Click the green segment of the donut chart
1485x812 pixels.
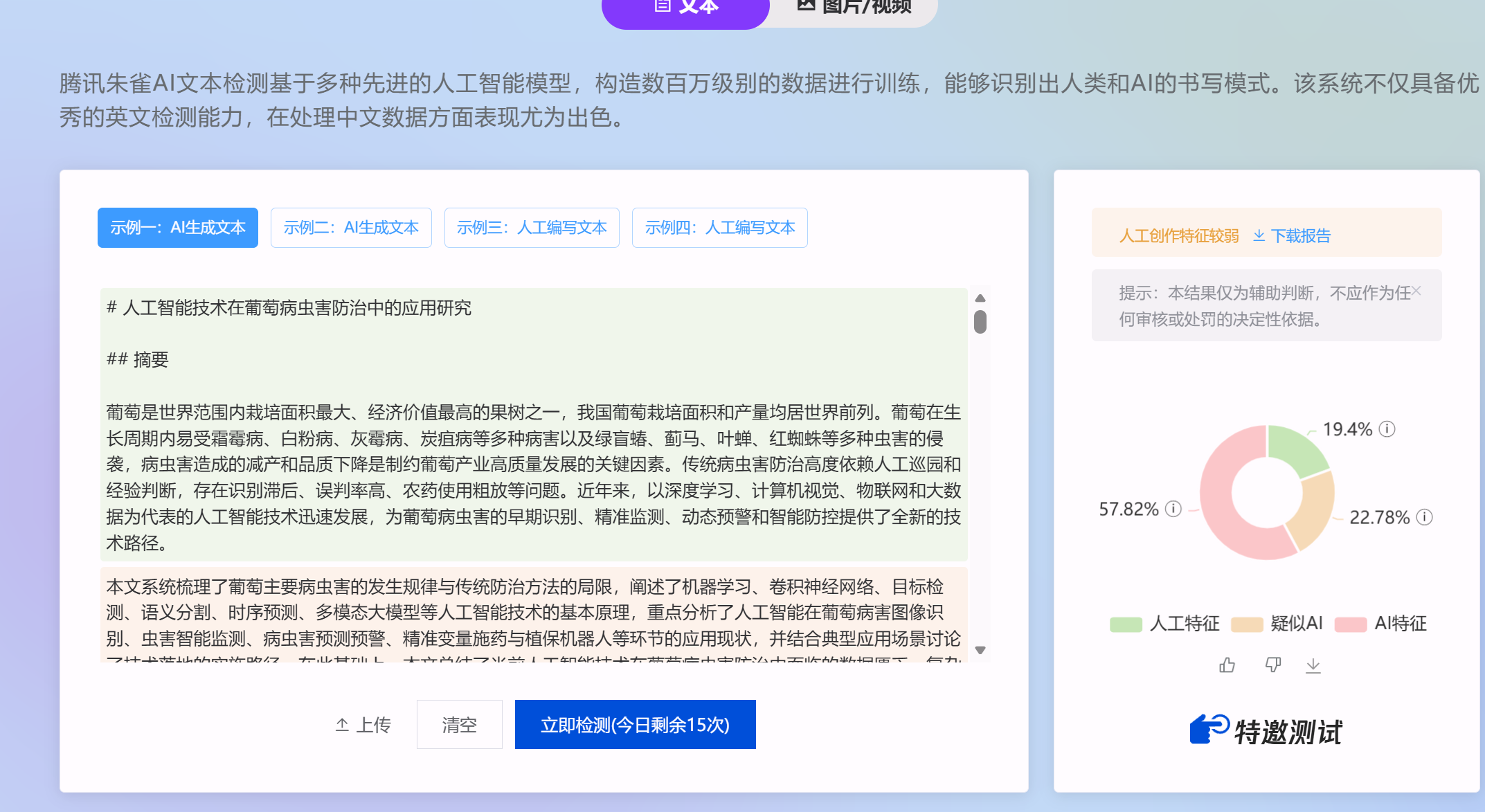[x=1295, y=451]
